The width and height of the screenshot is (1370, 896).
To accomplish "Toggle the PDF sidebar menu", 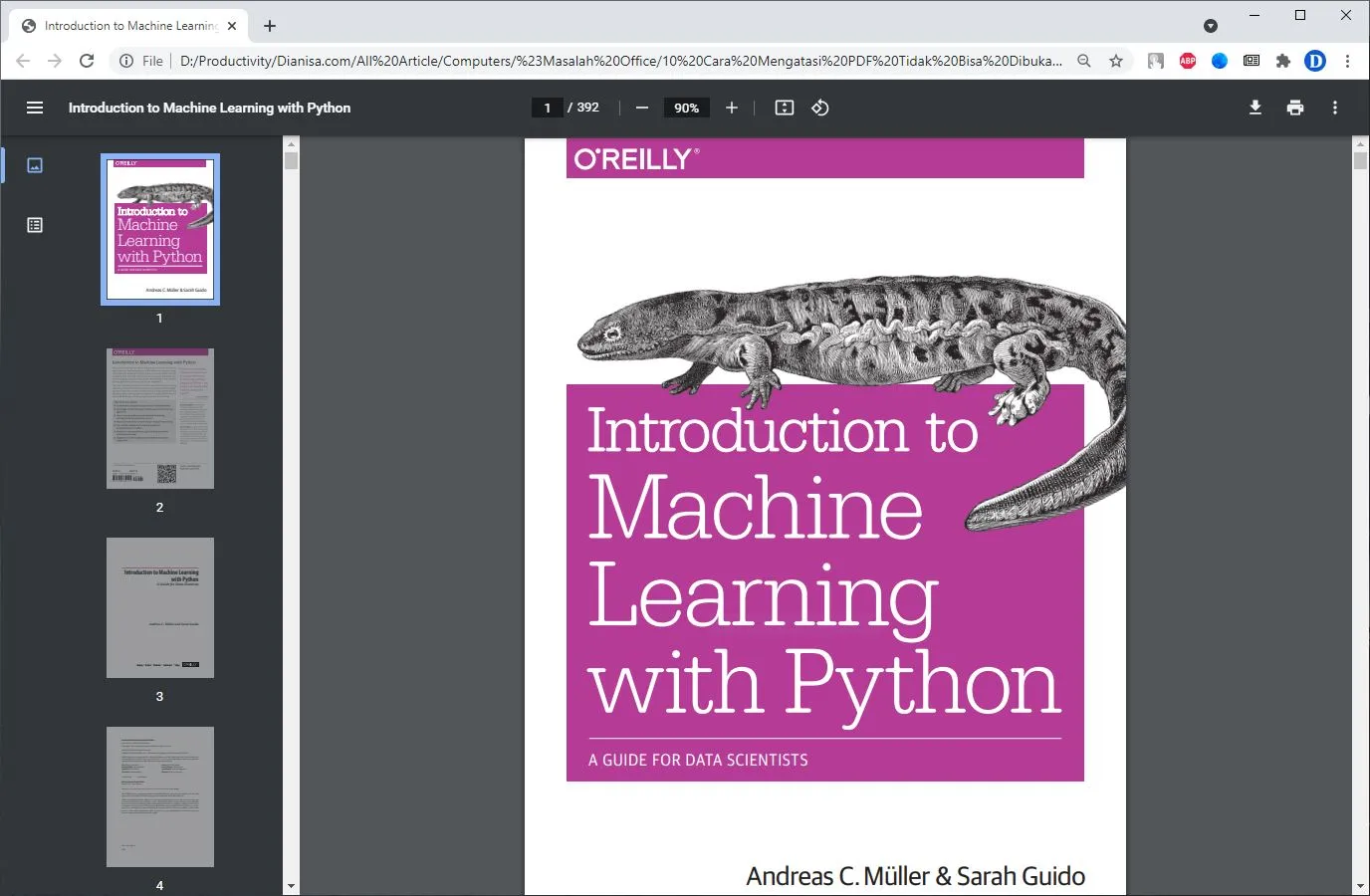I will [35, 108].
